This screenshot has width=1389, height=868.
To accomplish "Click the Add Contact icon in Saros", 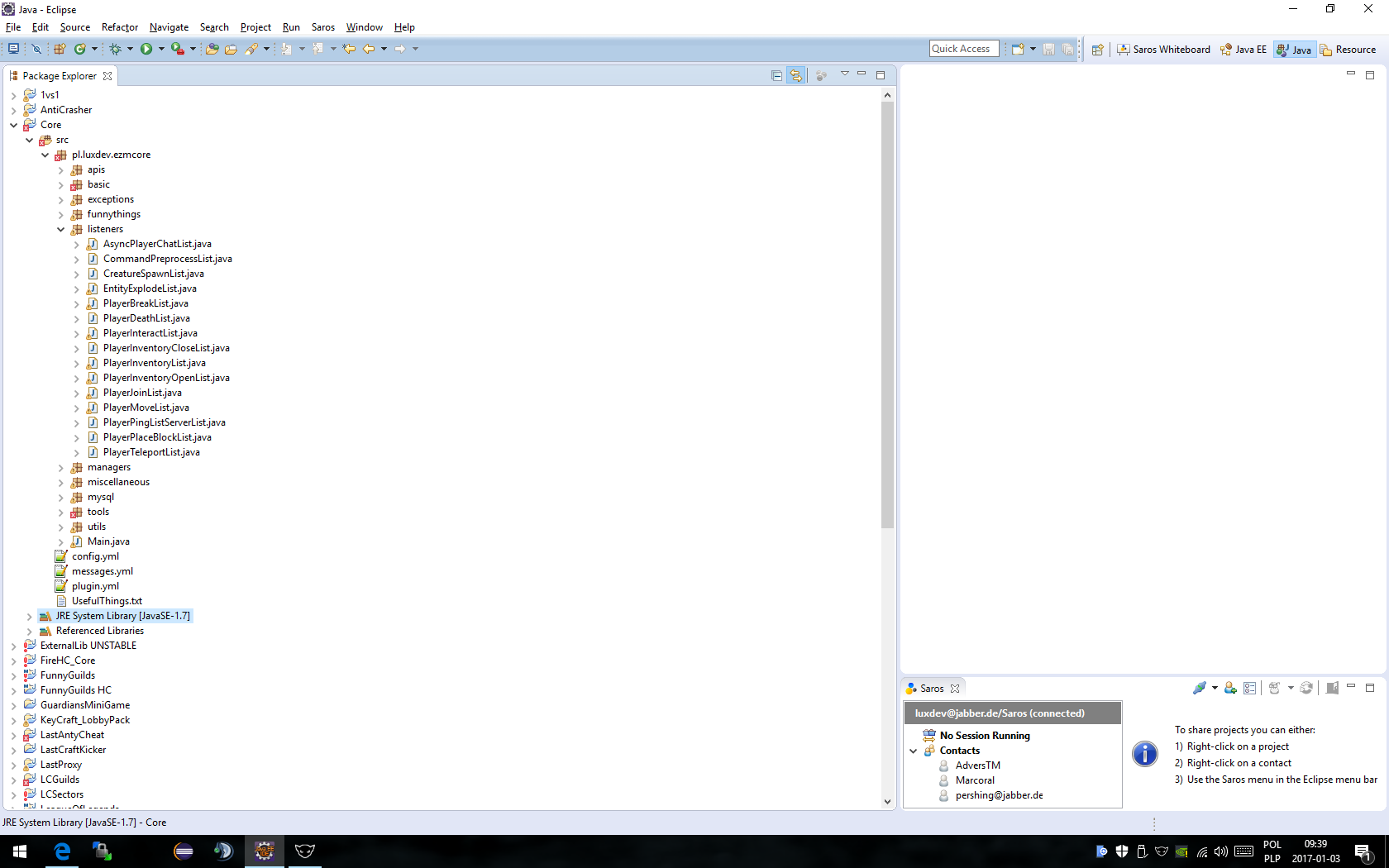I will [1230, 689].
